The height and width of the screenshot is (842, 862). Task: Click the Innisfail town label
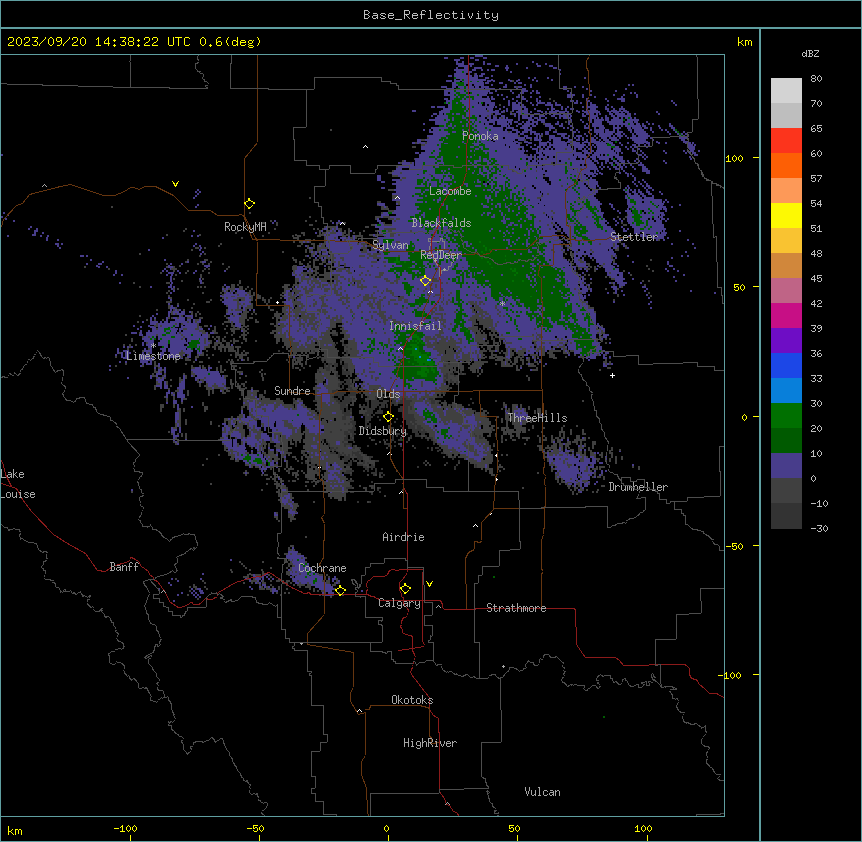coord(415,326)
